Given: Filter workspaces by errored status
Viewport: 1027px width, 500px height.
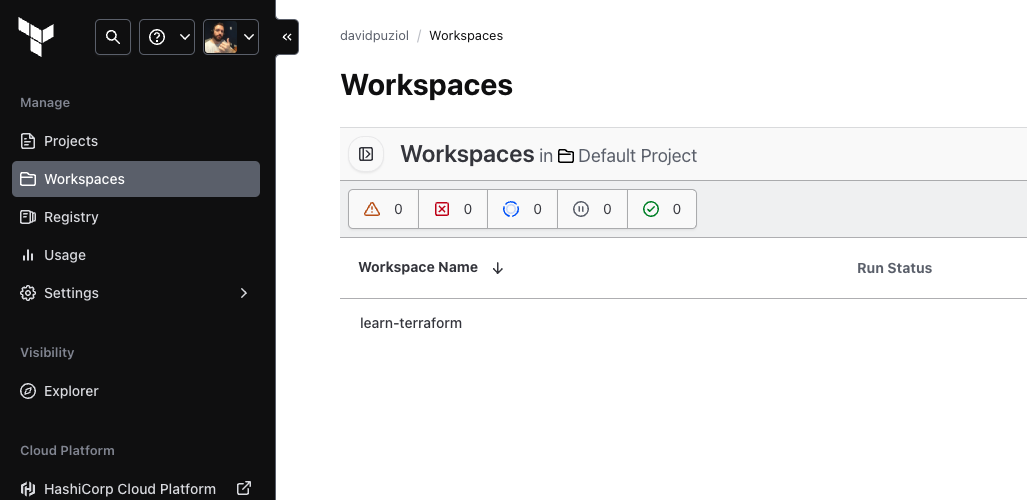Looking at the screenshot, I should coord(453,209).
